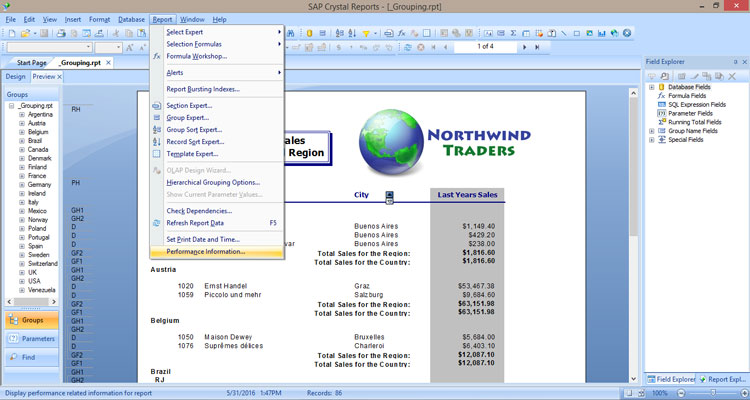Close the _Grouping.rpt tab
Screen dimensions: 750x400
pyautogui.click(x=109, y=63)
